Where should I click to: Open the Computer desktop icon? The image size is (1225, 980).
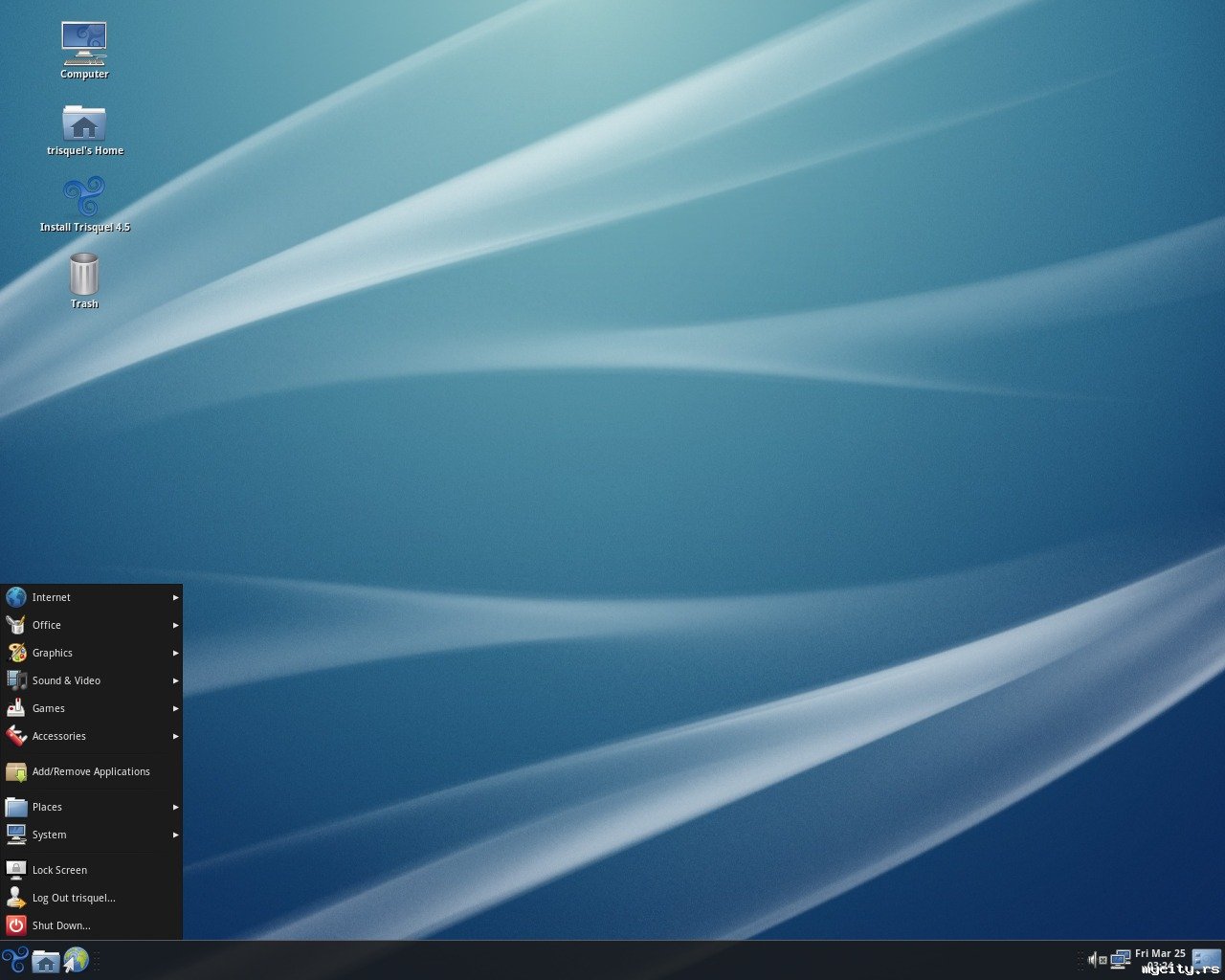(84, 50)
